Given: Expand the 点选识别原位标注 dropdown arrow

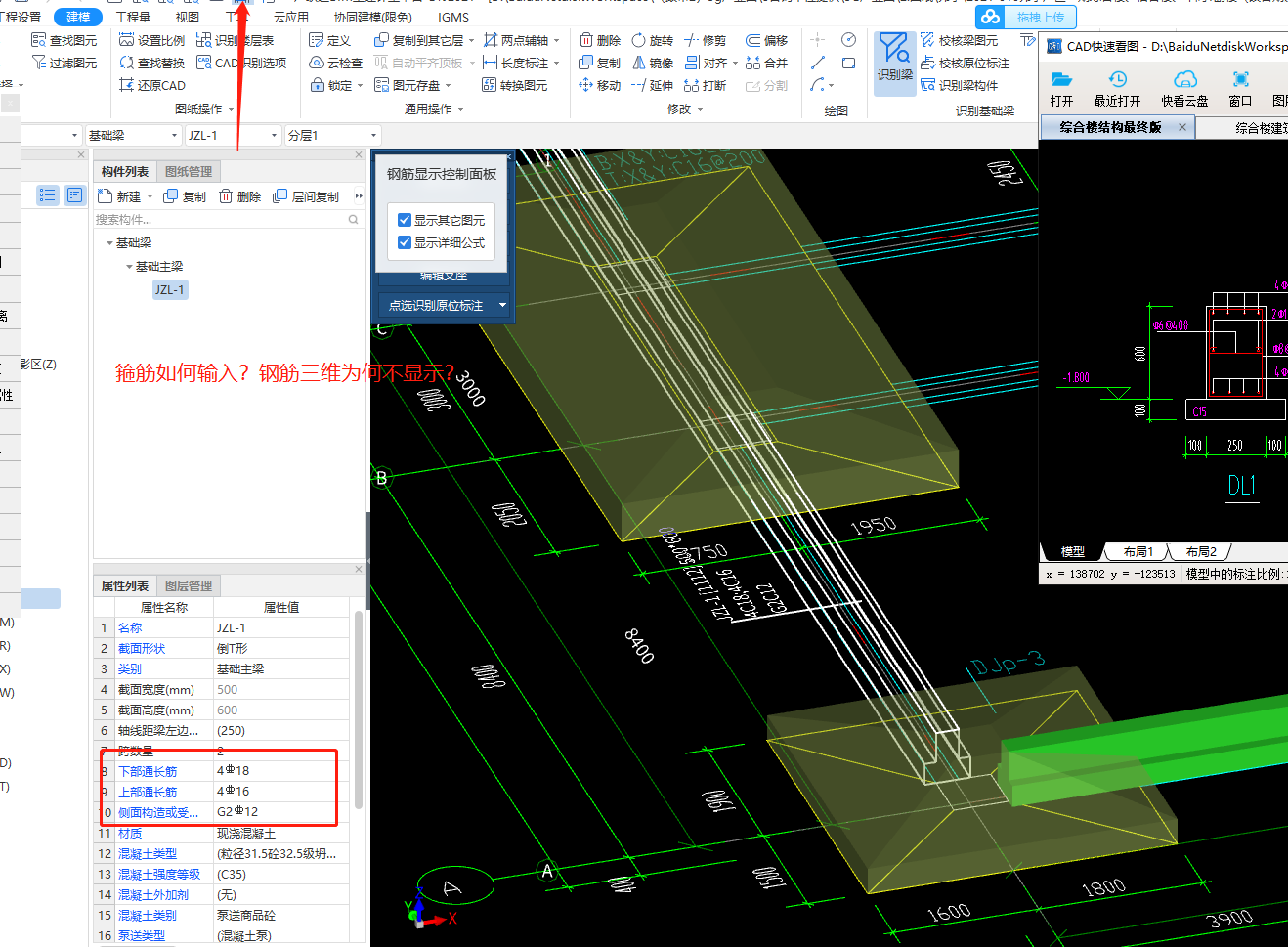Looking at the screenshot, I should tap(502, 305).
